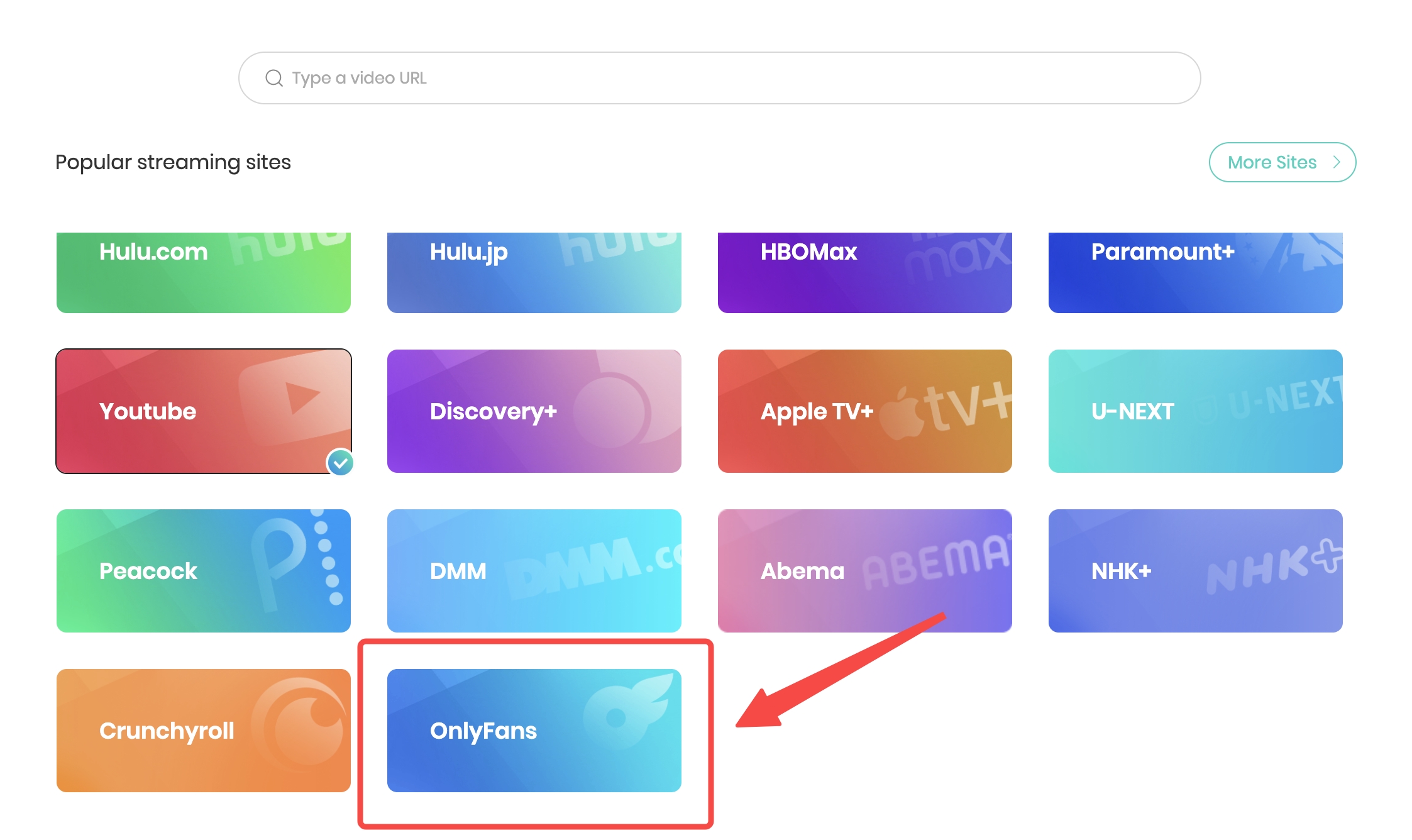Image resolution: width=1412 pixels, height=840 pixels.
Task: Open the DMM site card
Action: (534, 571)
